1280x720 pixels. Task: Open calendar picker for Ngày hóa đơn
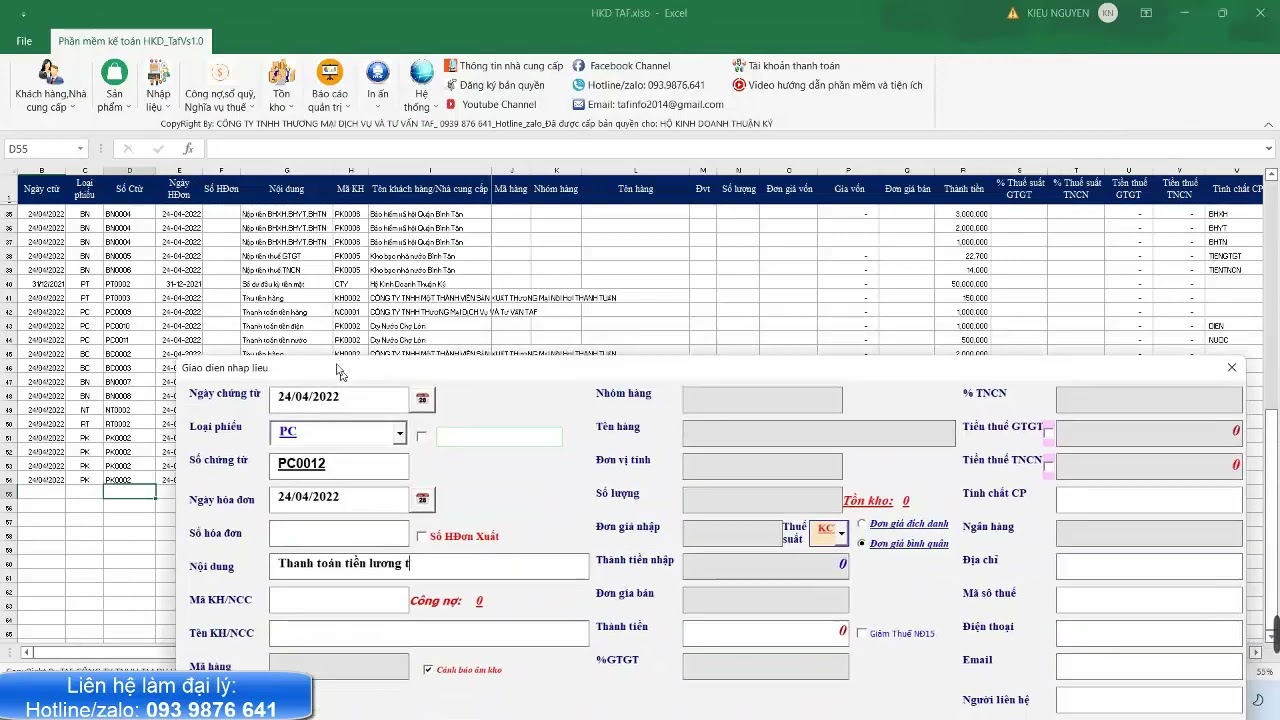point(422,498)
